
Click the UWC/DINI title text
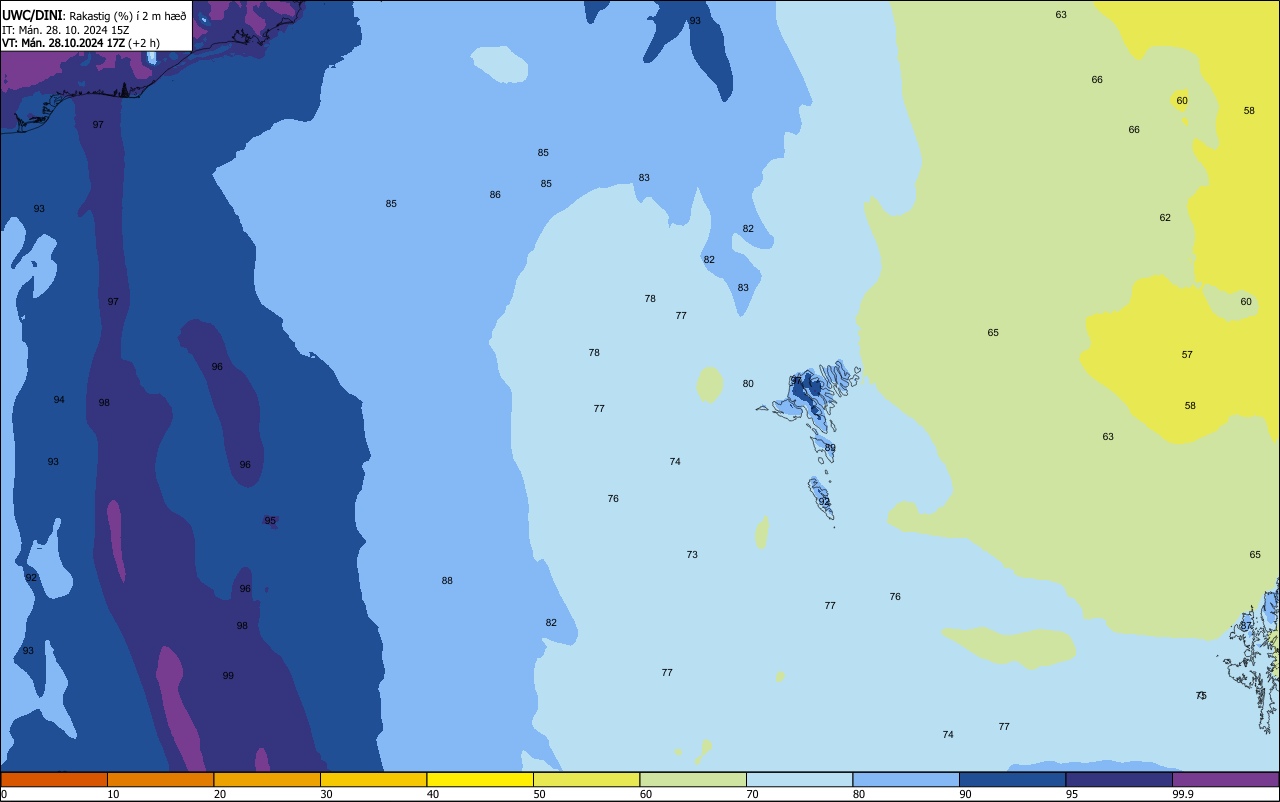[32, 15]
